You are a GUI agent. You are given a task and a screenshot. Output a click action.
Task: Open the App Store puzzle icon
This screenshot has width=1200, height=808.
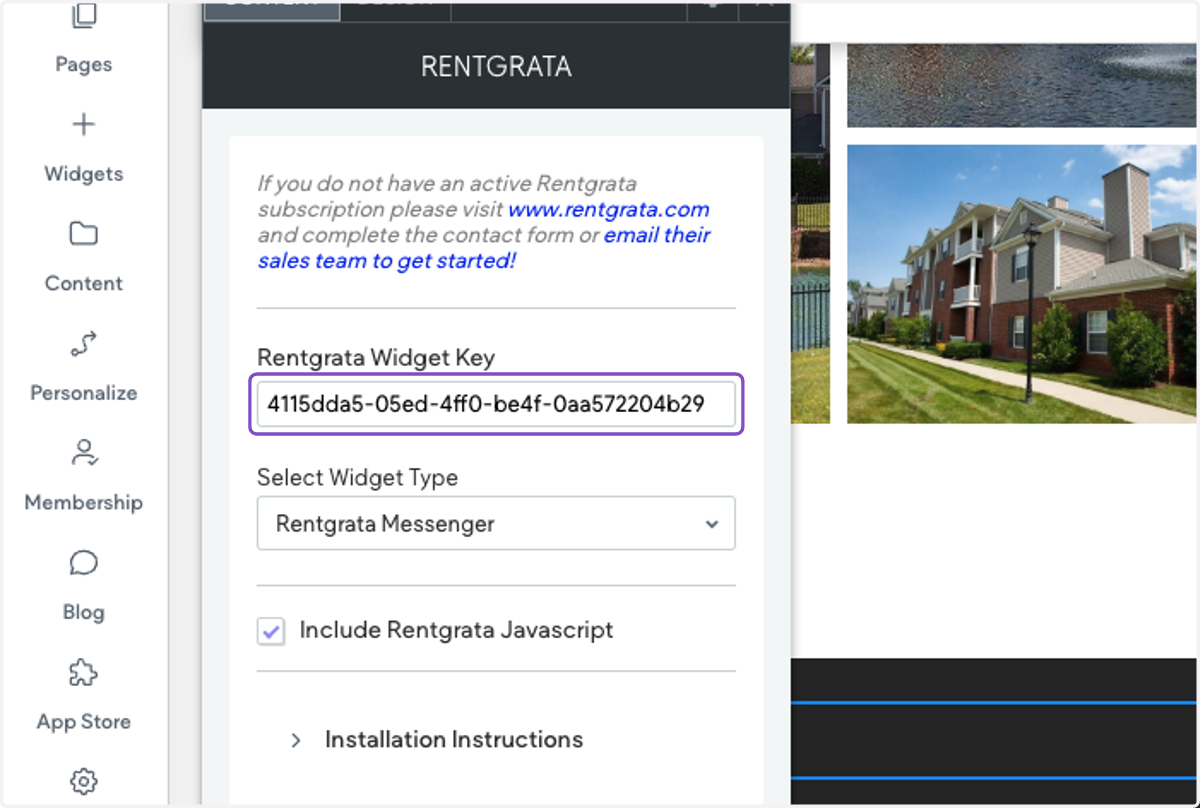tap(84, 672)
